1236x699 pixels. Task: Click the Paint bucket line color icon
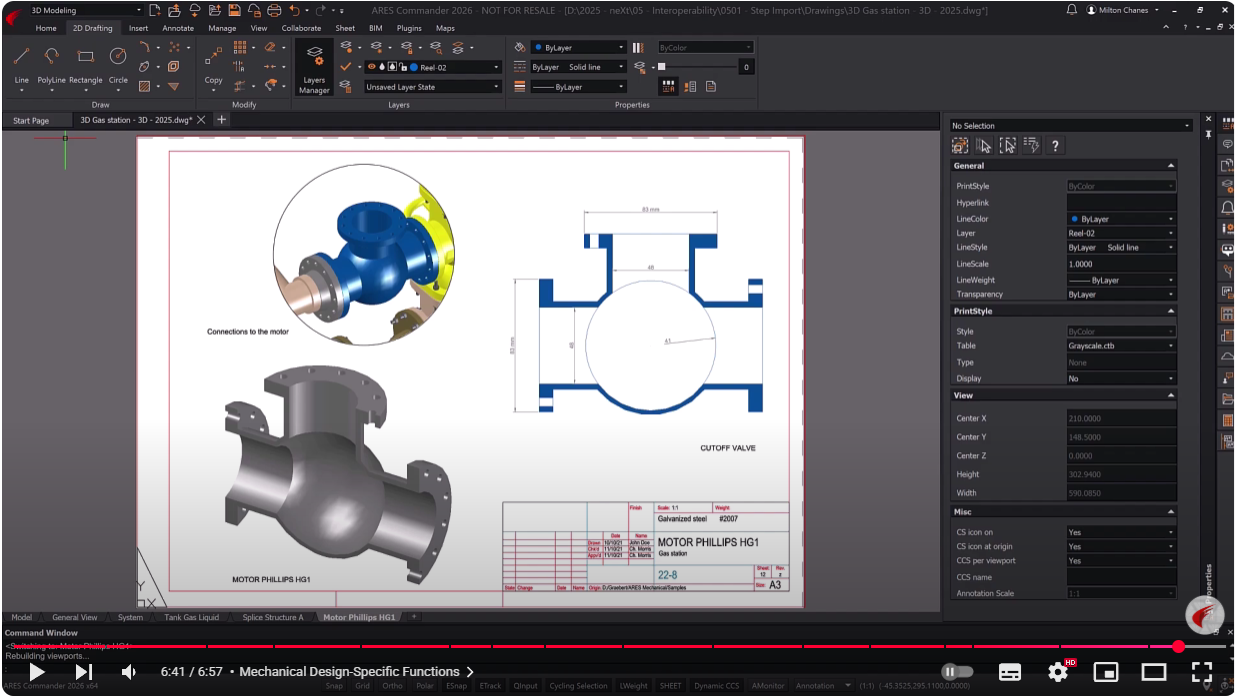(520, 47)
